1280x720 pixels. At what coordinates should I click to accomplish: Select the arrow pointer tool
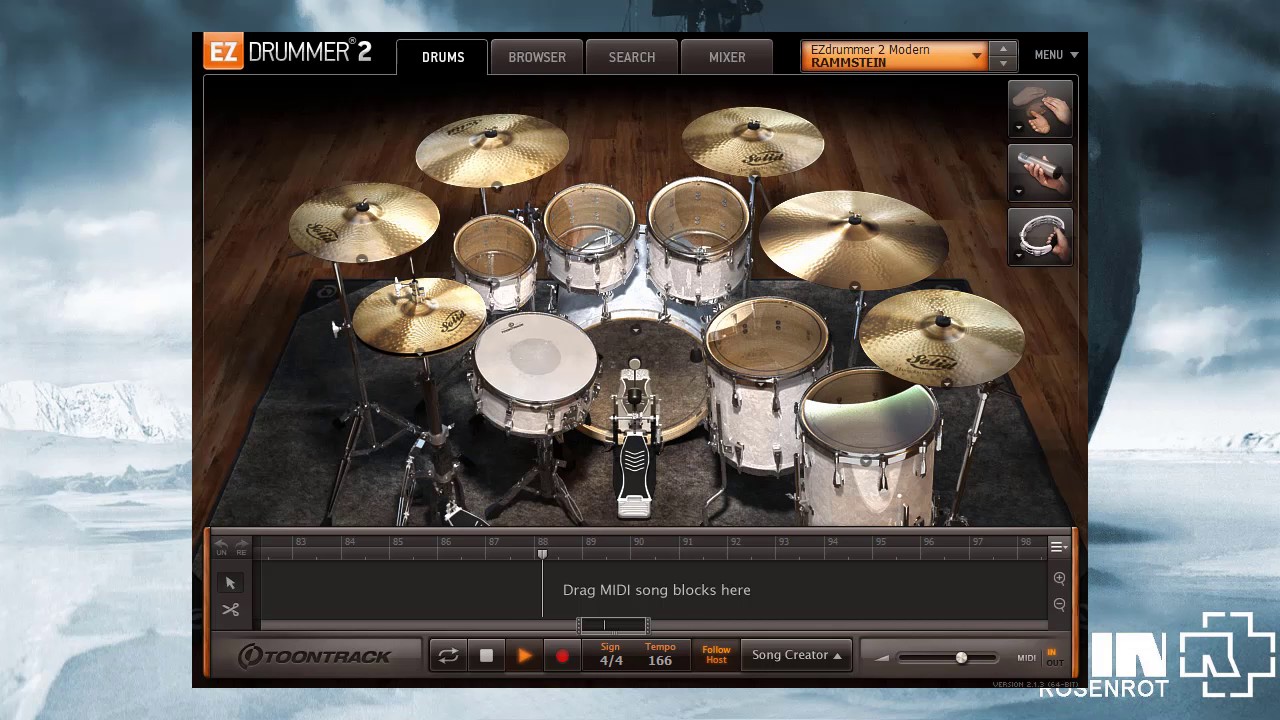point(230,583)
